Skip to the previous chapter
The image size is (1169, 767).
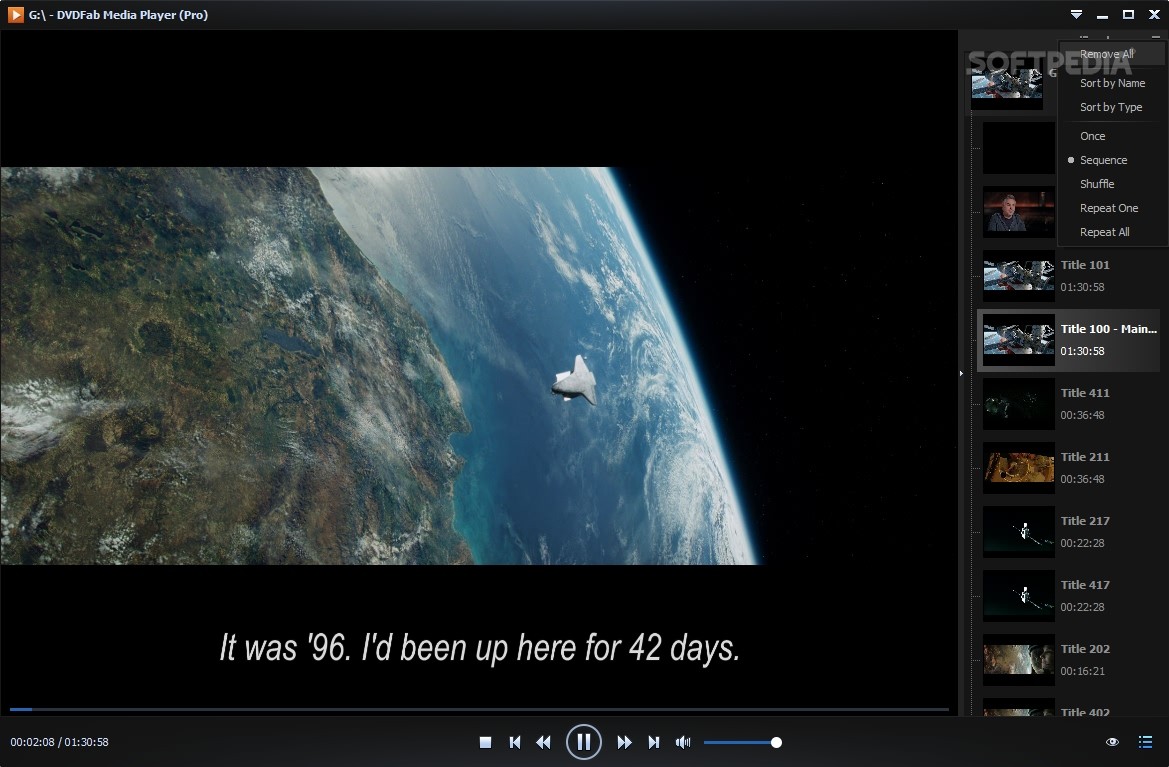[x=514, y=742]
